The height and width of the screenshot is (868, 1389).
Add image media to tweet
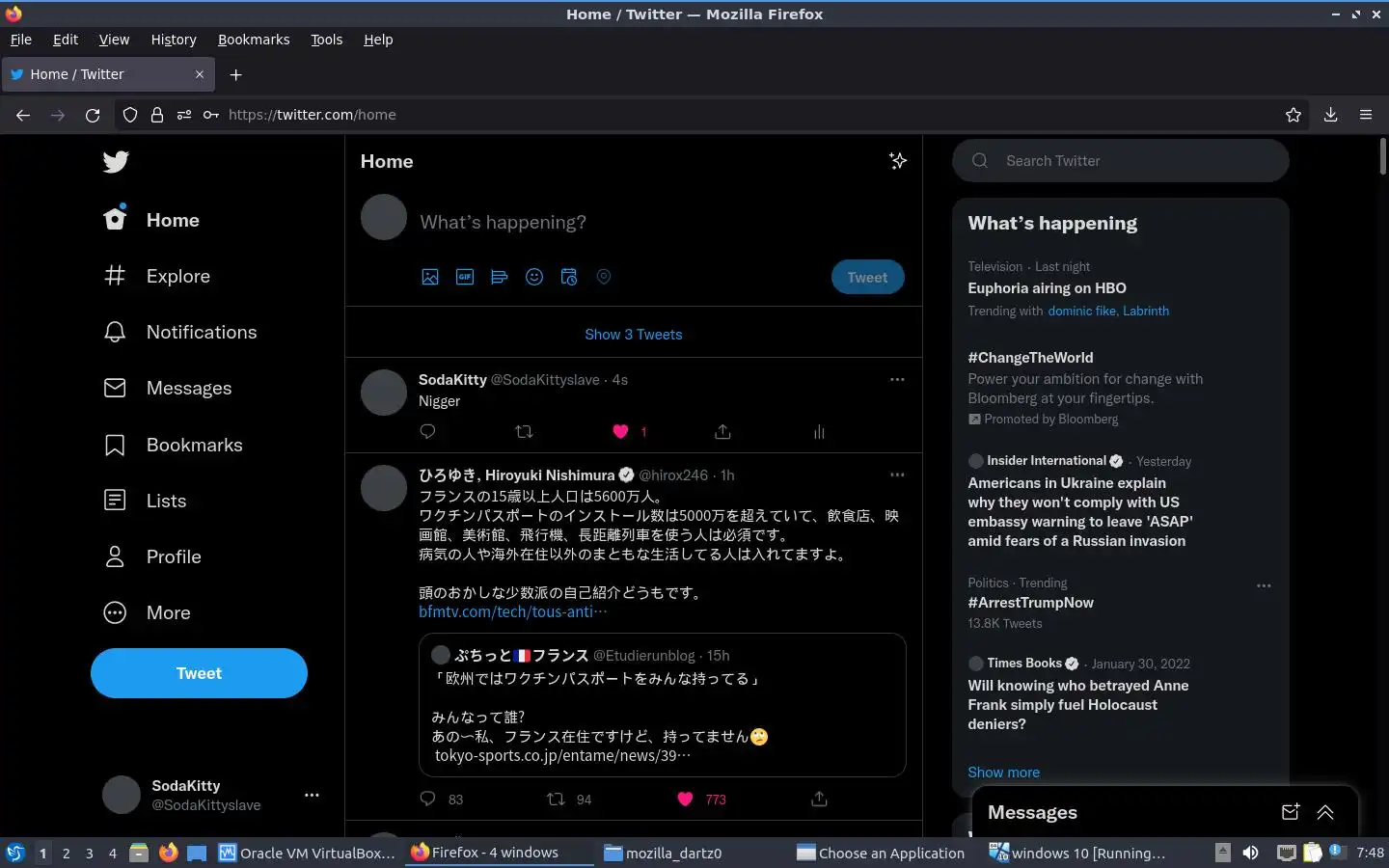click(430, 277)
